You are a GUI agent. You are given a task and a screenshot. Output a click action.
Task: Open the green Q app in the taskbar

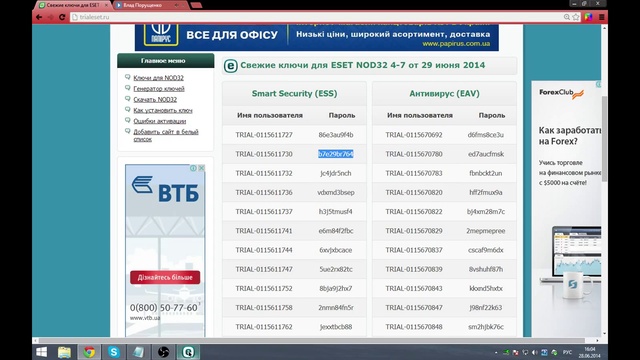(x=188, y=352)
